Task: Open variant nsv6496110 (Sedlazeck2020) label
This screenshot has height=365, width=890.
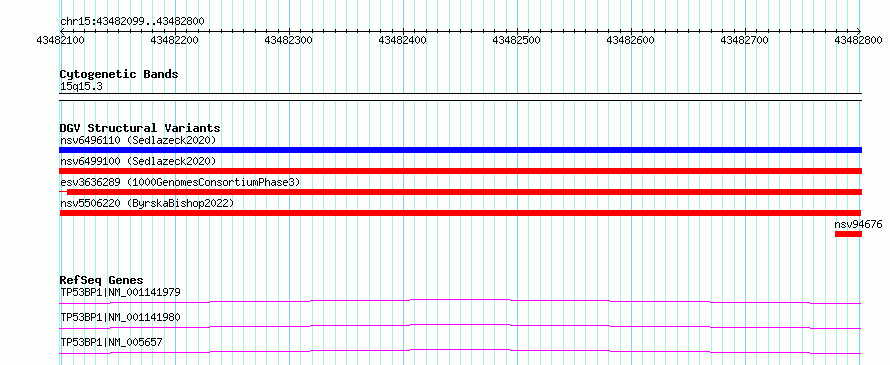Action: click(138, 140)
